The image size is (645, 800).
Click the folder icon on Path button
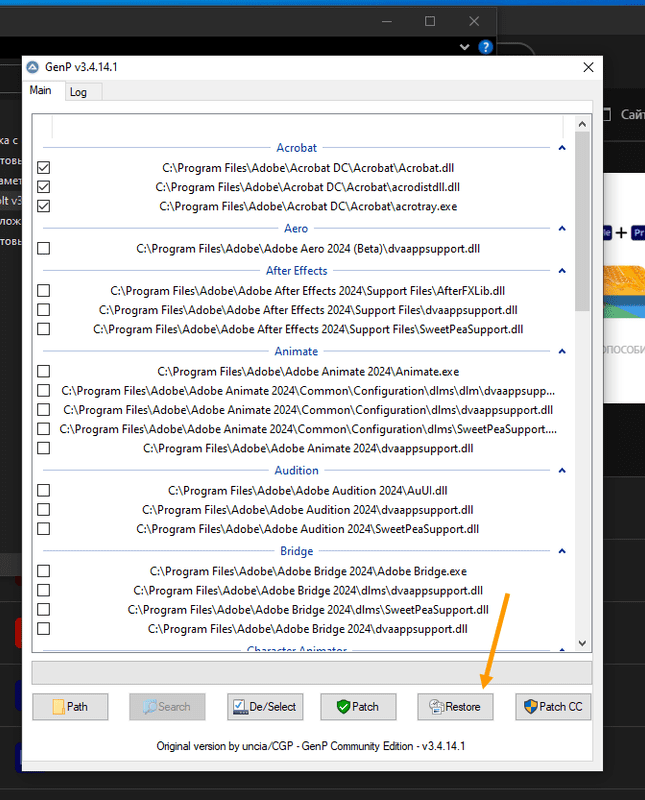pyautogui.click(x=58, y=707)
